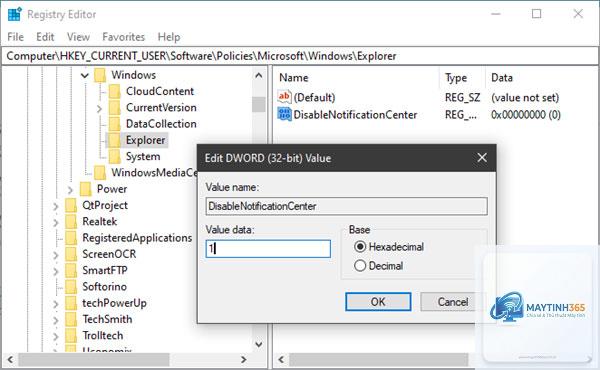
Task: Click the Softorino folder icon
Action: coord(71,287)
